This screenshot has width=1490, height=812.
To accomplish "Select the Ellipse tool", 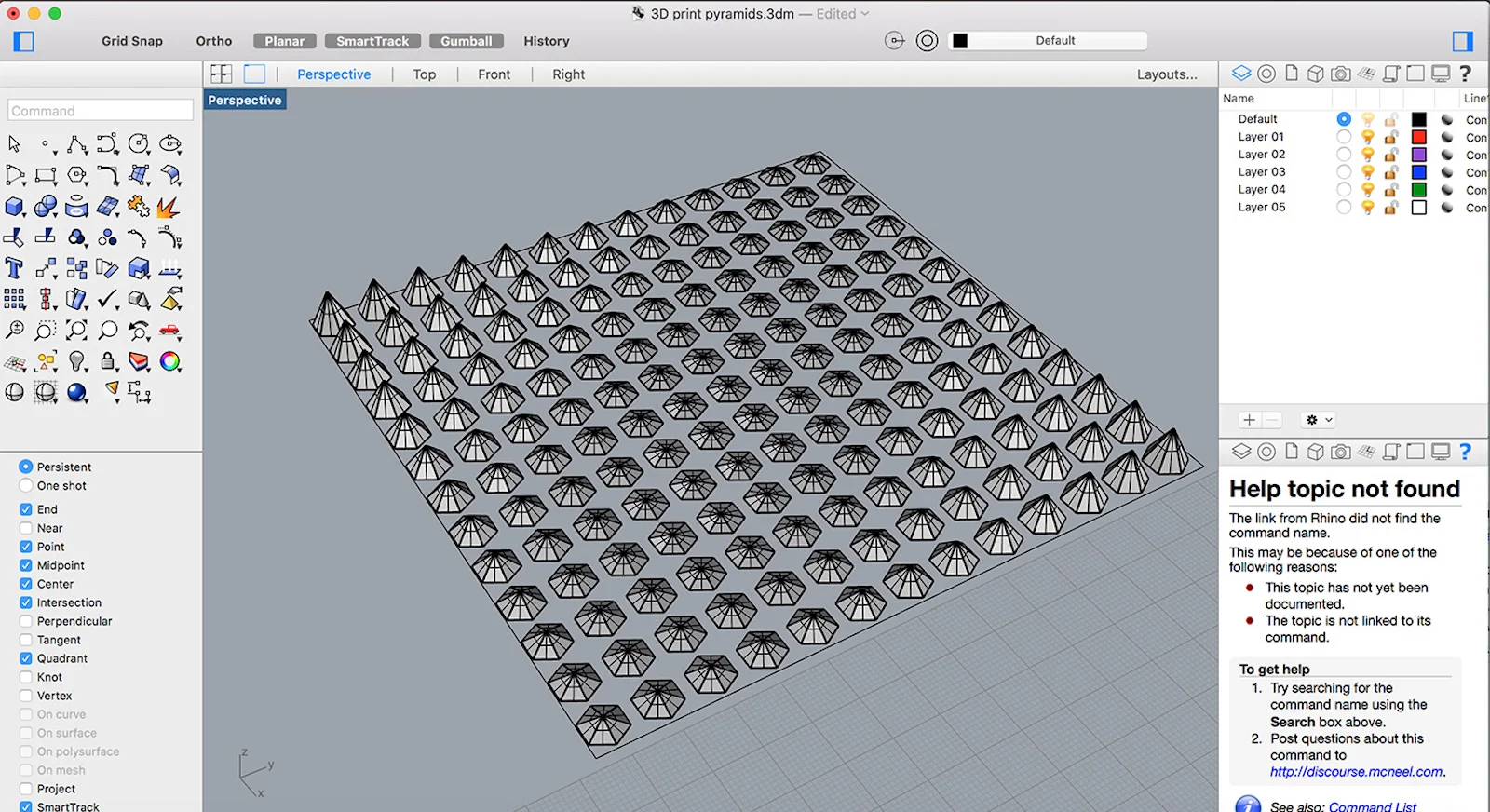I will (169, 143).
